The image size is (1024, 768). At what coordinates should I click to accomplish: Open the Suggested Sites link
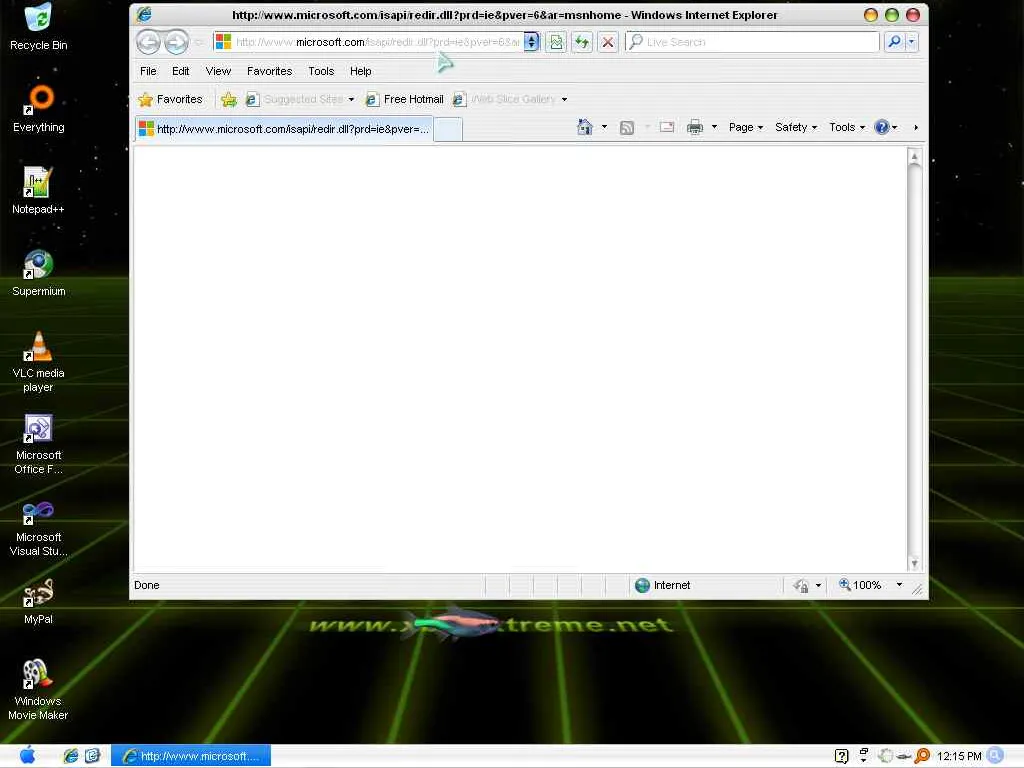[x=295, y=99]
